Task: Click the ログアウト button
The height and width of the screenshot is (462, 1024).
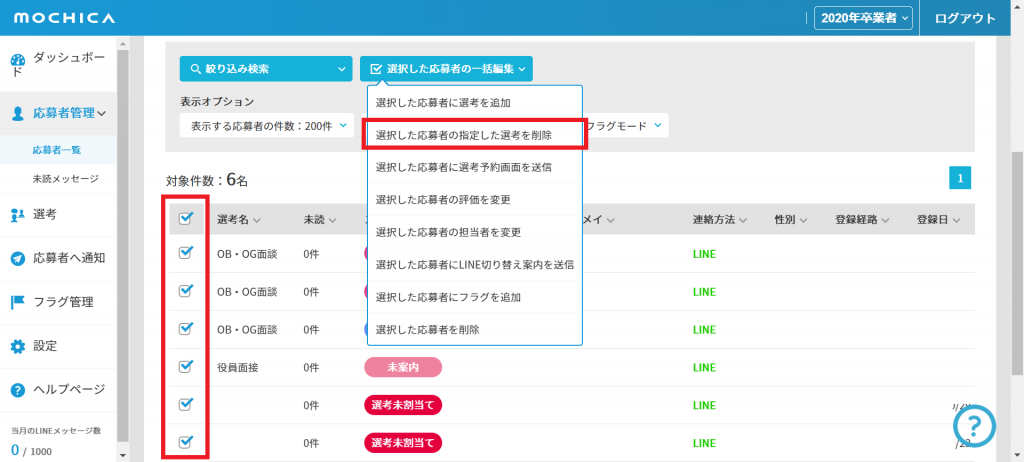Action: tap(965, 17)
